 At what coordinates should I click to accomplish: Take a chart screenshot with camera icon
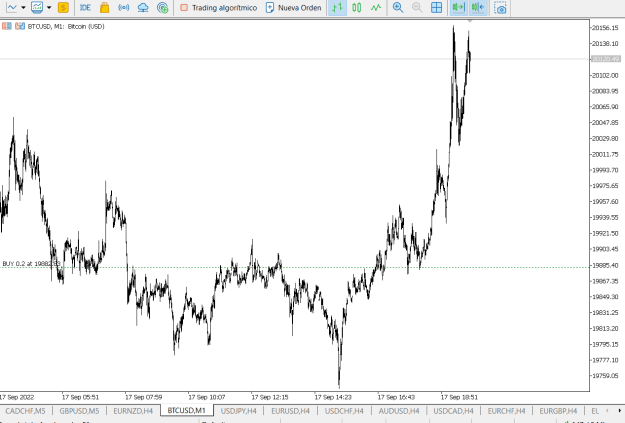[500, 7]
